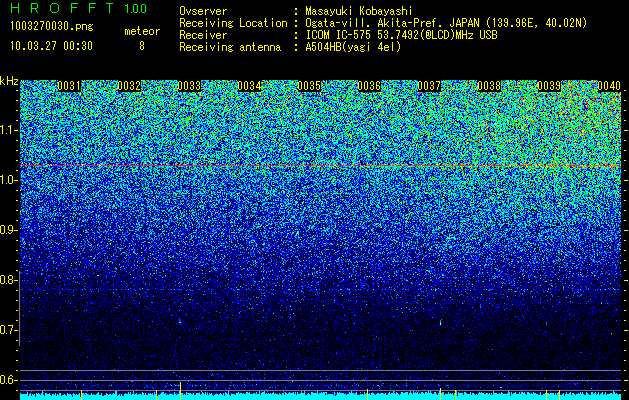Click the 0032 time marker
Viewport: 629px width, 400px height.
129,86
